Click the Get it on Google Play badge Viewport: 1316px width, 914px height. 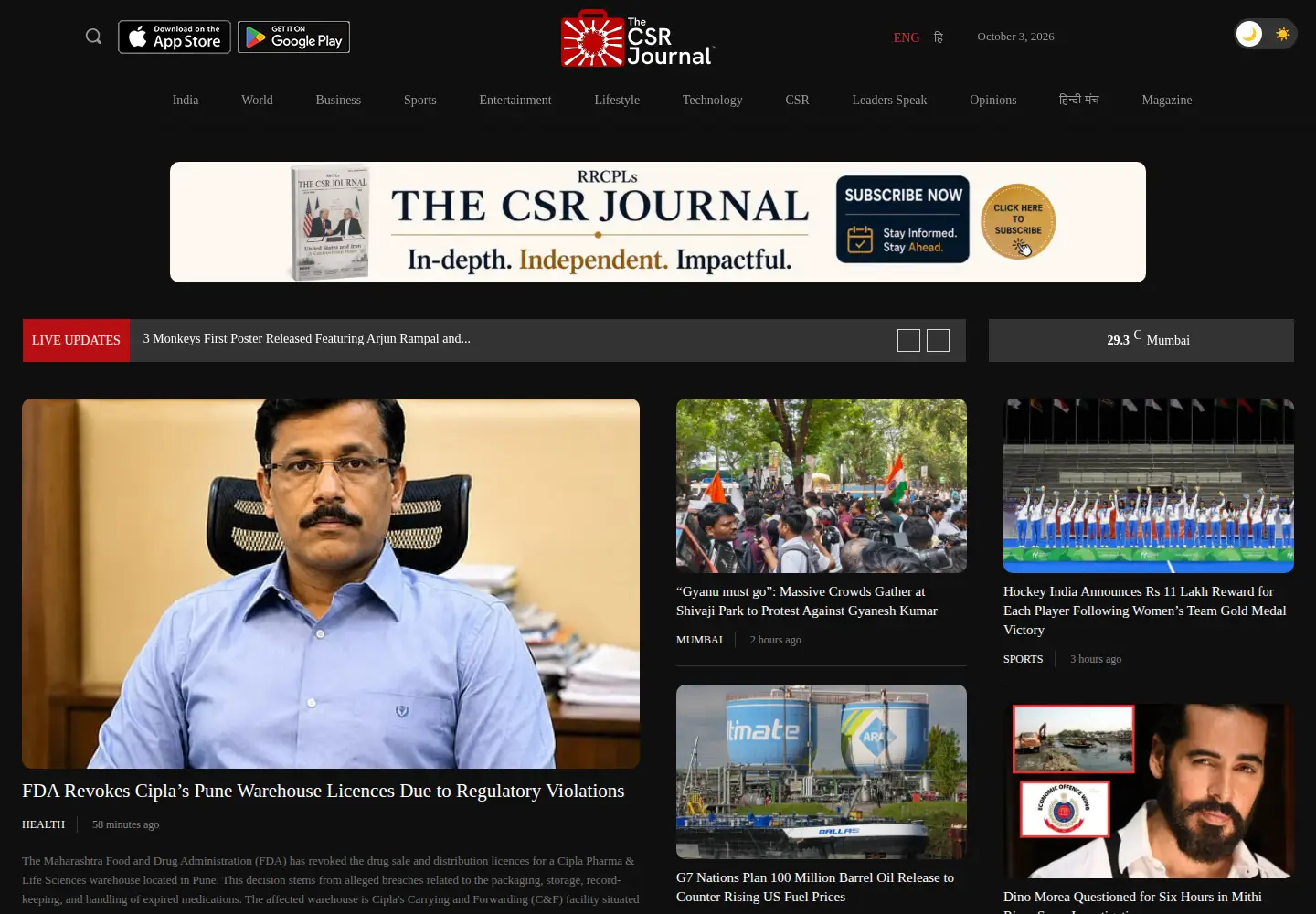coord(294,37)
